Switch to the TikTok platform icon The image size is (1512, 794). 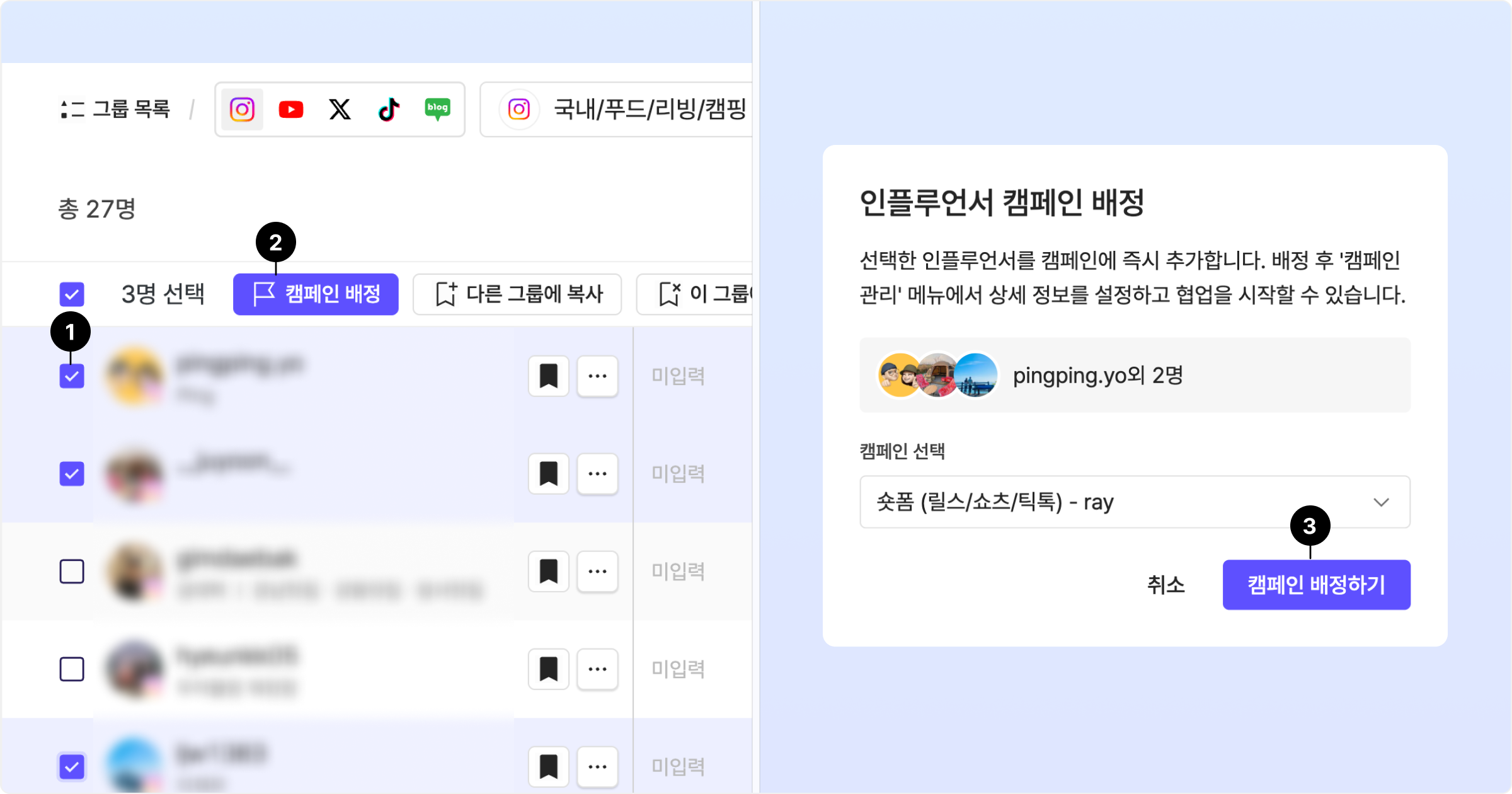pyautogui.click(x=389, y=110)
